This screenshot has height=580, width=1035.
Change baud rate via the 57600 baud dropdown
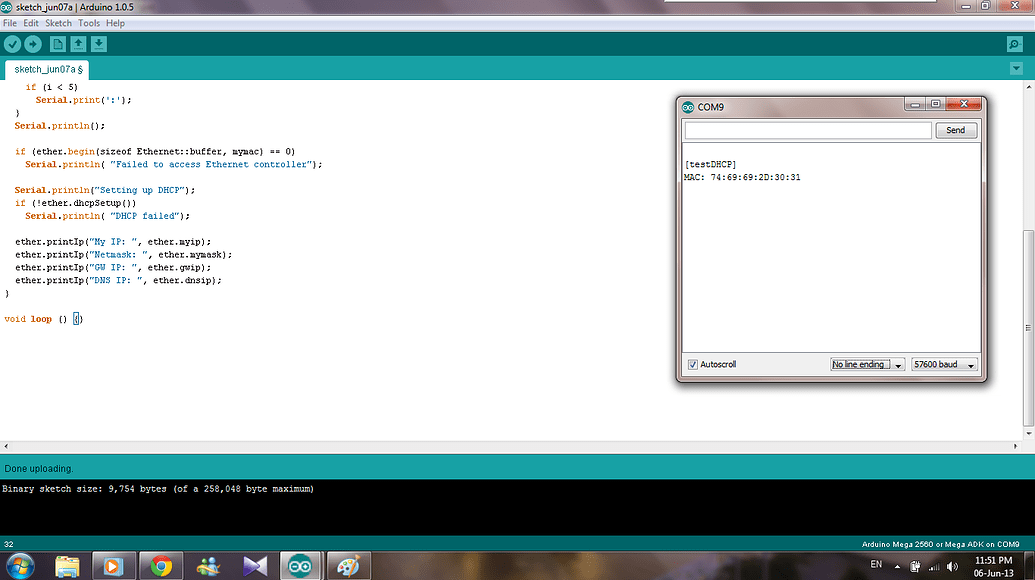pyautogui.click(x=943, y=364)
